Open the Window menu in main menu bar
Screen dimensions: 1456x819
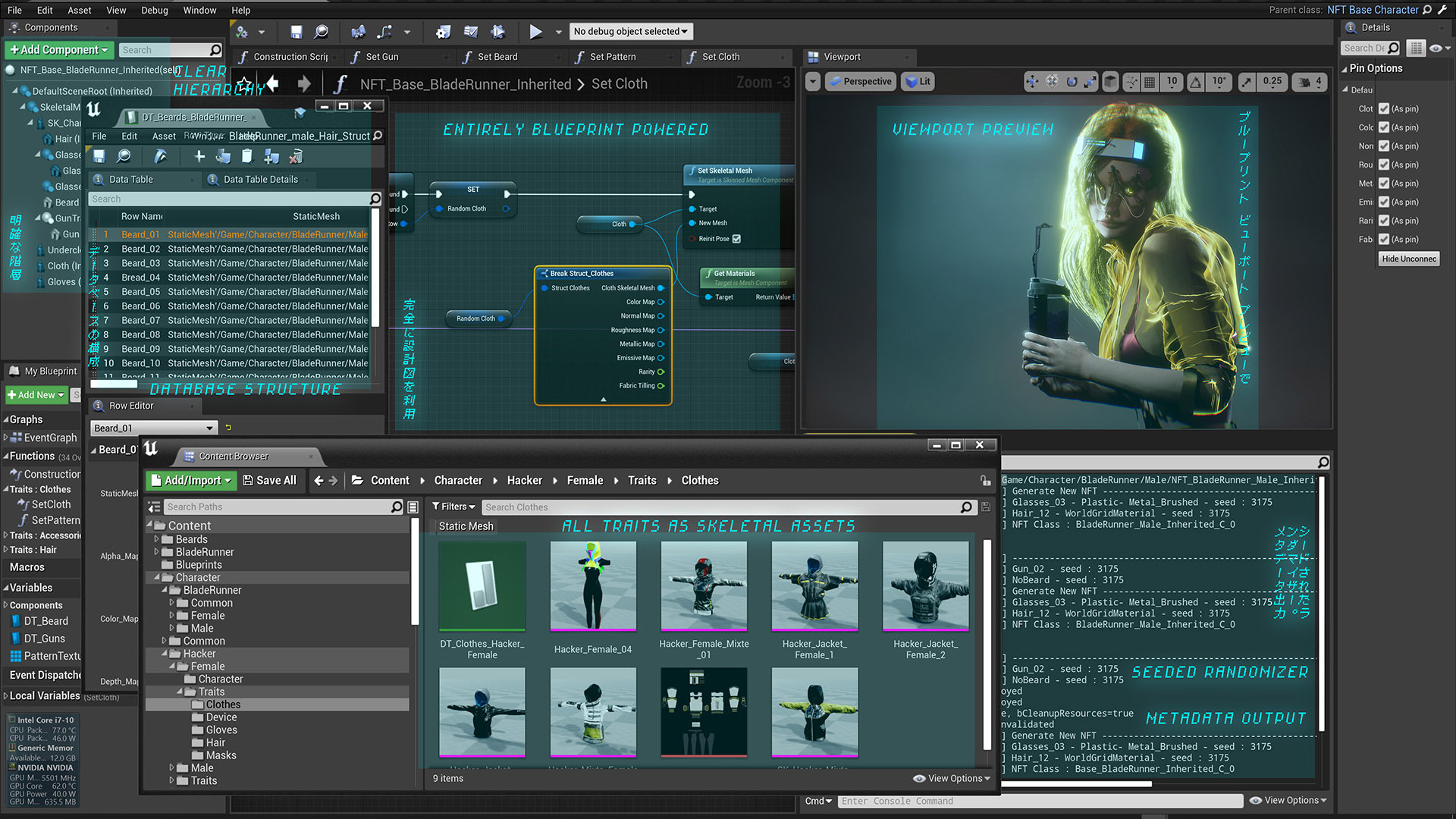tap(199, 11)
